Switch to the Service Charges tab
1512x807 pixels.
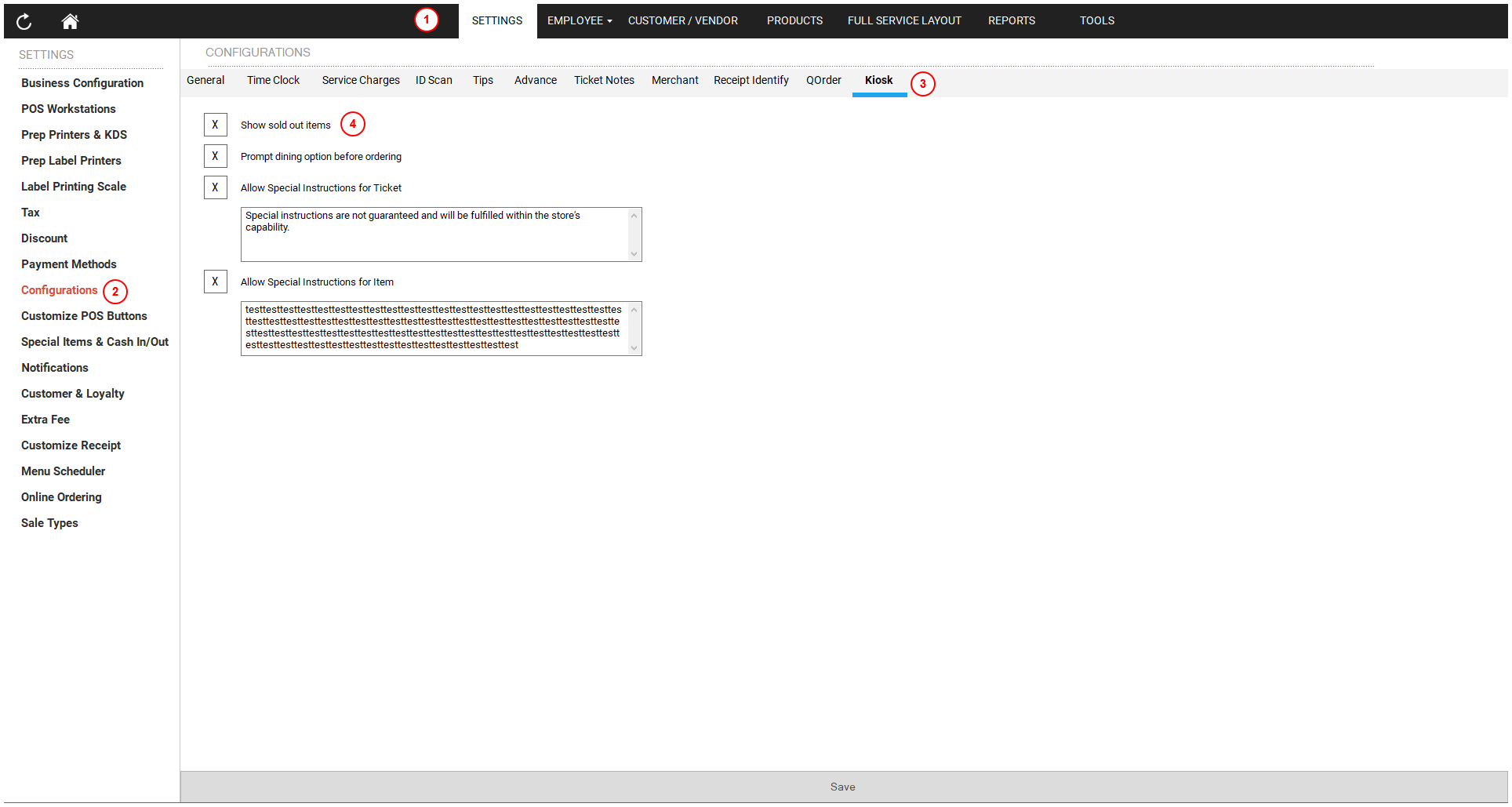tap(360, 80)
